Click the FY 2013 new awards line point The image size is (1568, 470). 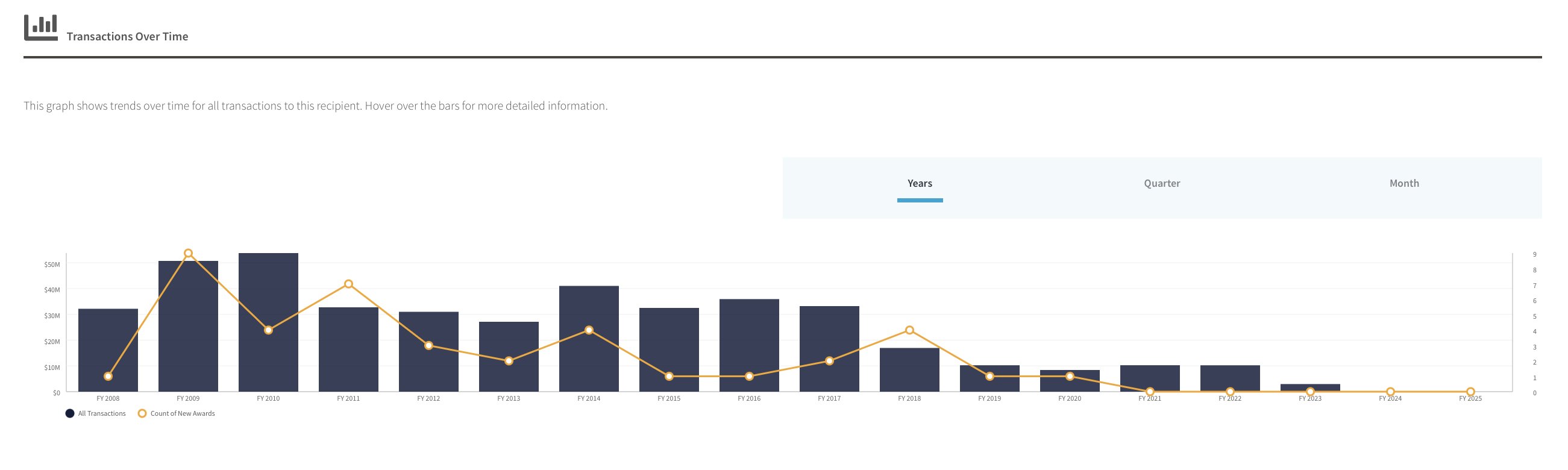pyautogui.click(x=509, y=361)
